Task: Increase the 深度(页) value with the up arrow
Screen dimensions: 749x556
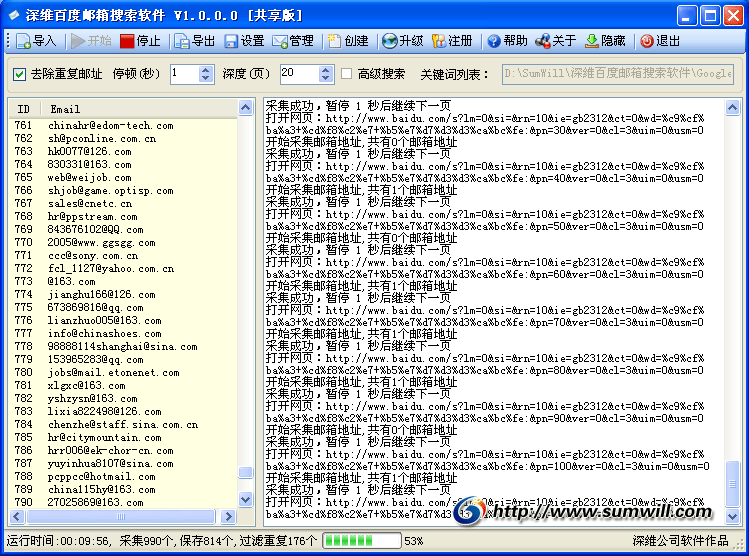Action: tap(325, 69)
